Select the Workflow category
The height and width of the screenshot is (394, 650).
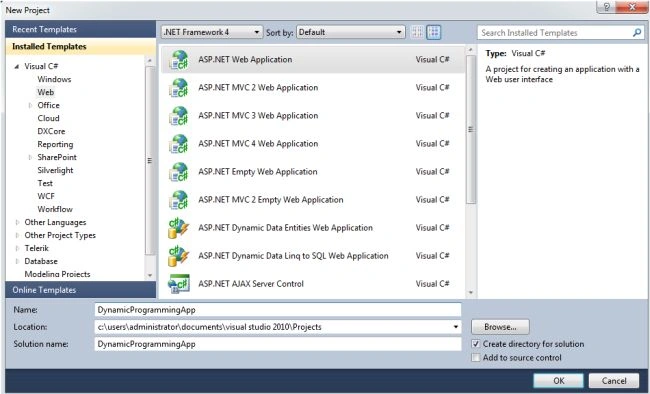click(55, 209)
